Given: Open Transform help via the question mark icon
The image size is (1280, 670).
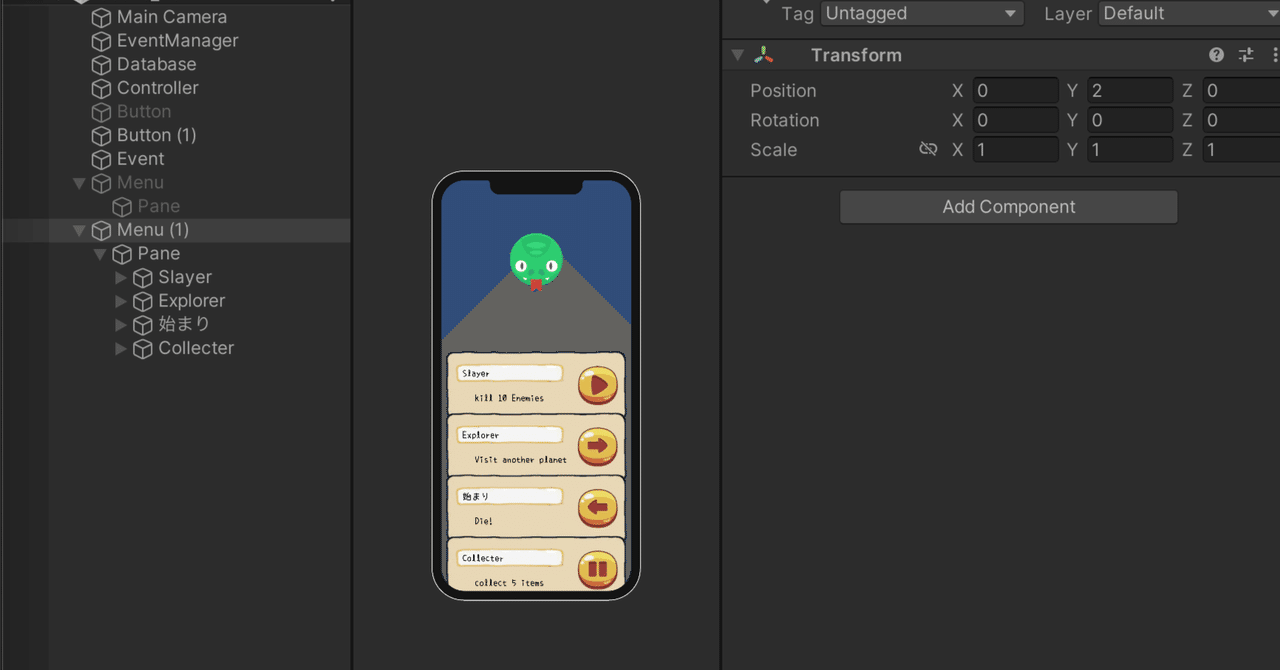Looking at the screenshot, I should 1216,55.
